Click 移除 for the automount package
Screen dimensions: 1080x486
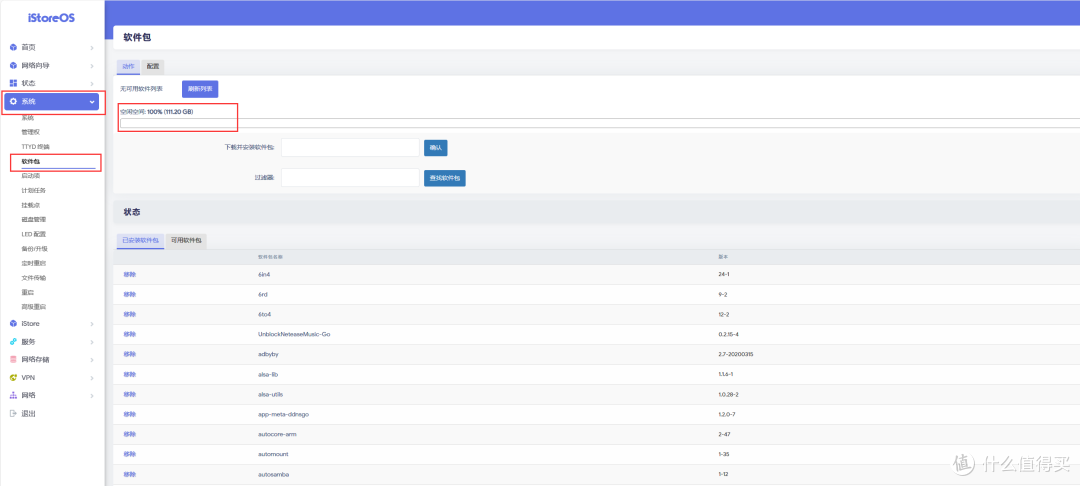(x=129, y=454)
